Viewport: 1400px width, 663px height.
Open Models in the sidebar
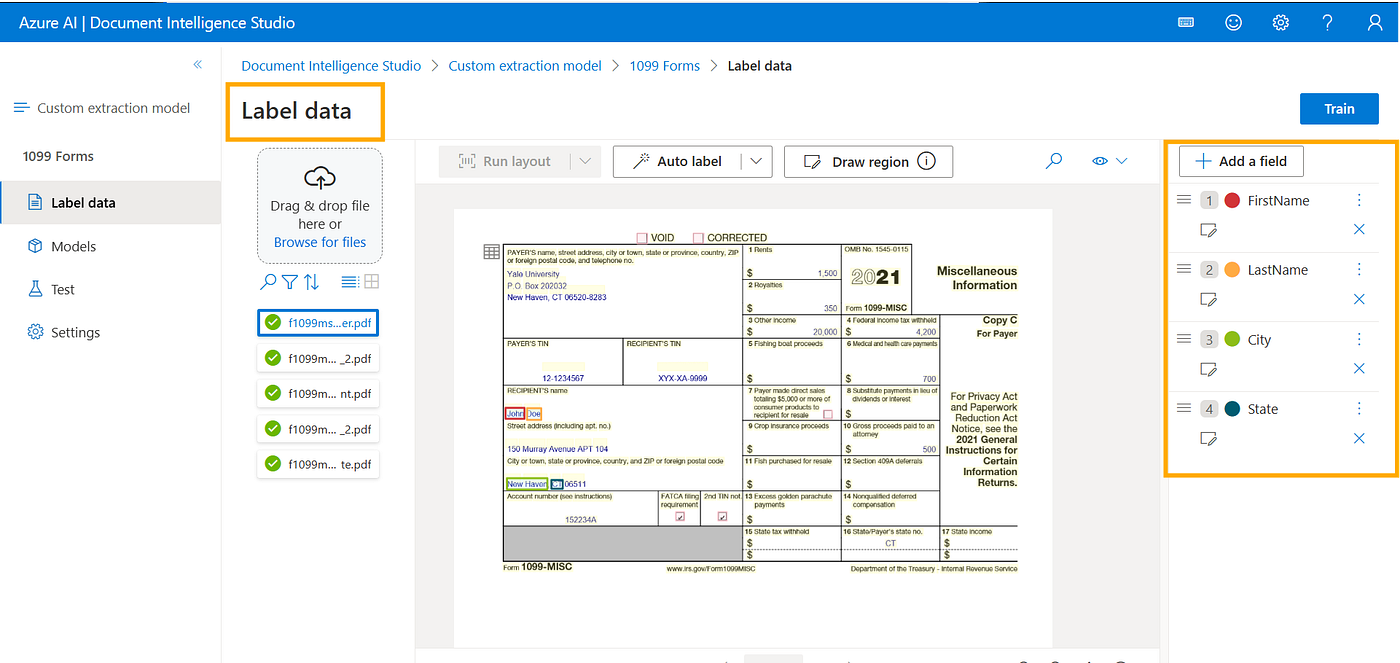pos(110,246)
